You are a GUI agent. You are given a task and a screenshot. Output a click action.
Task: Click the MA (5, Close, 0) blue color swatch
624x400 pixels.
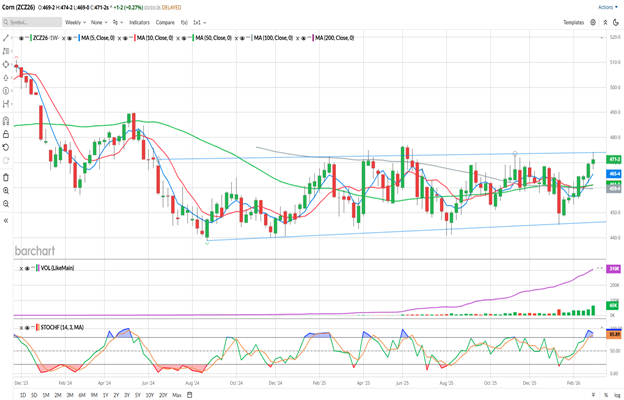(79, 38)
